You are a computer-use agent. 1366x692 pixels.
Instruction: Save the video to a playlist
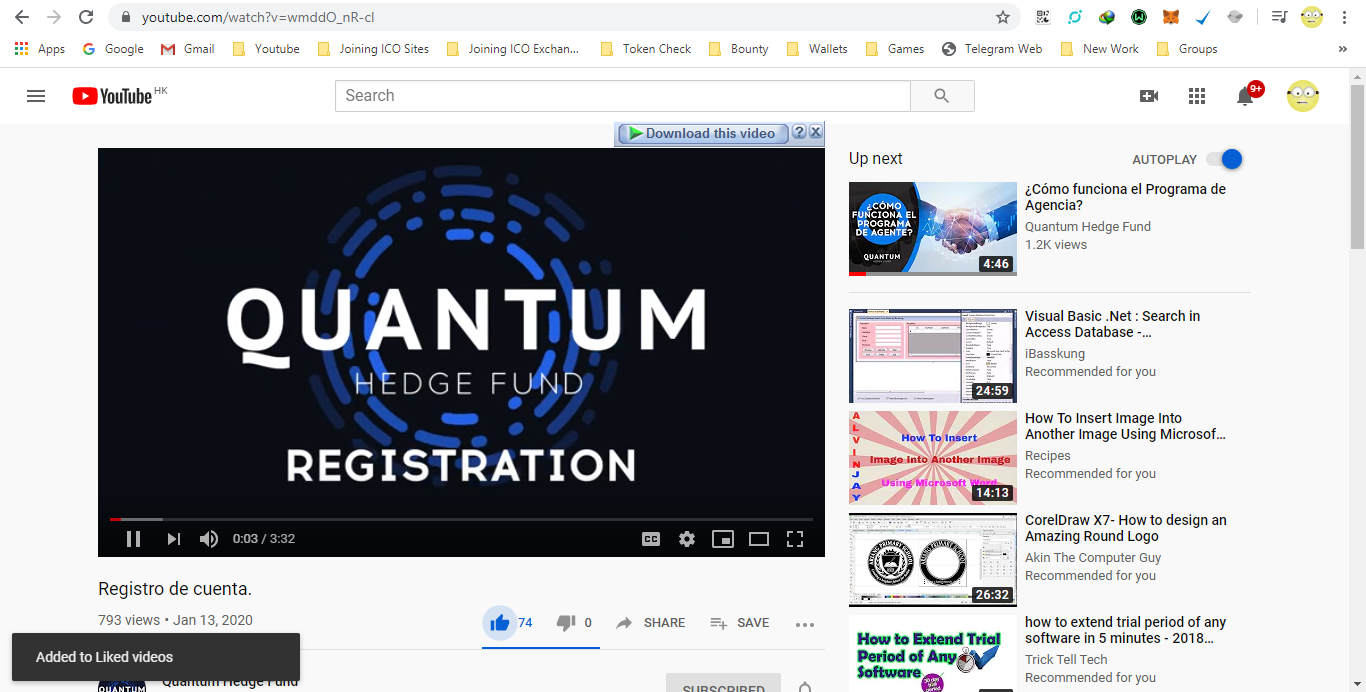click(739, 623)
